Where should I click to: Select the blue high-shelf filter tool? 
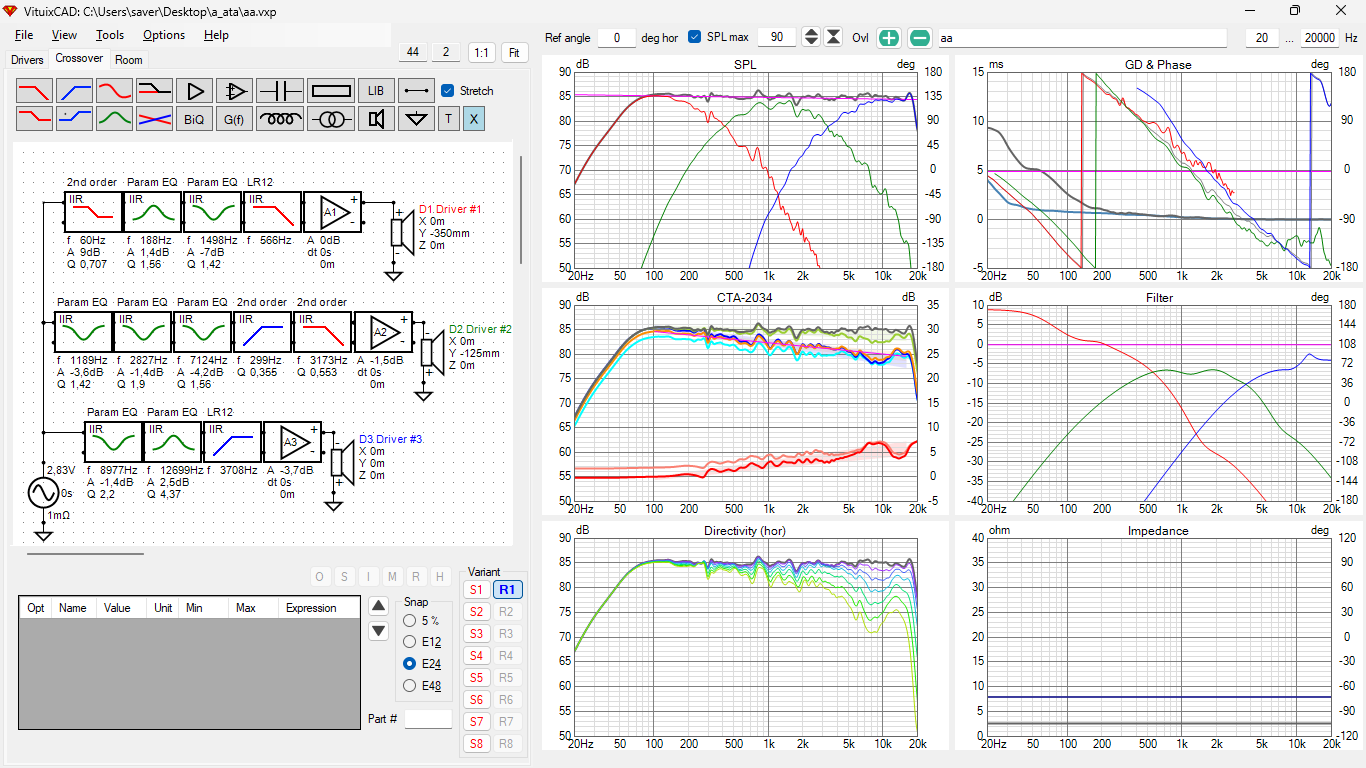click(75, 119)
